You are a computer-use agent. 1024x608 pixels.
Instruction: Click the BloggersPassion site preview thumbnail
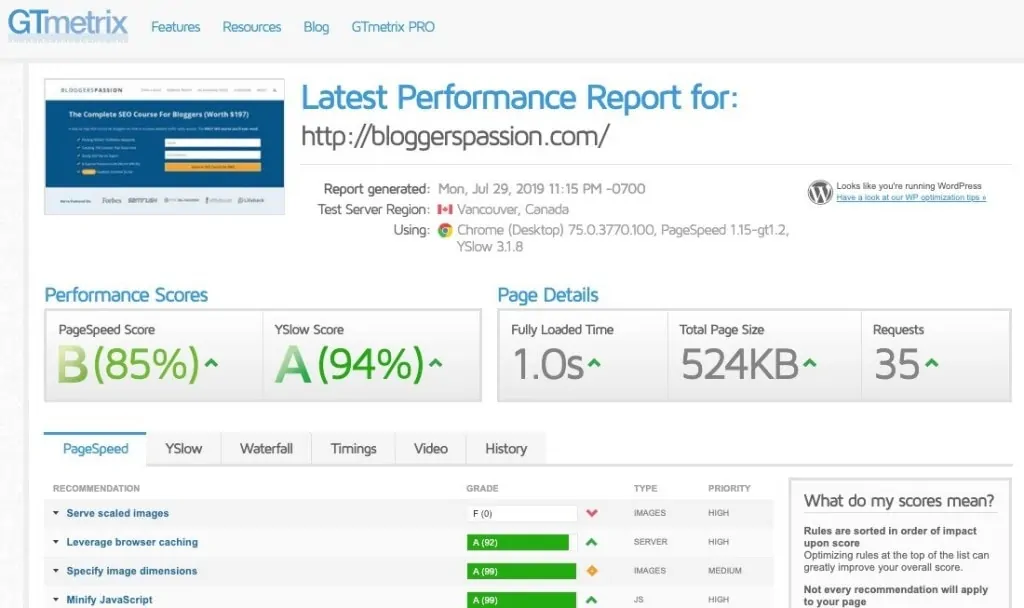click(164, 144)
